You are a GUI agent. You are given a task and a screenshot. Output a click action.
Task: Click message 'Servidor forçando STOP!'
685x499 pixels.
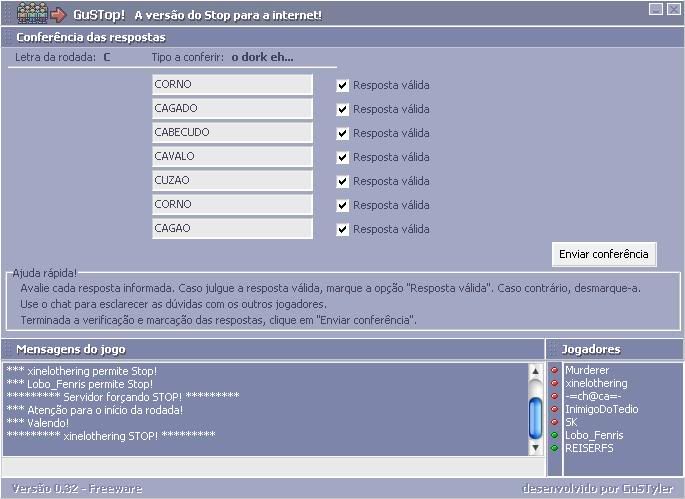coord(123,397)
